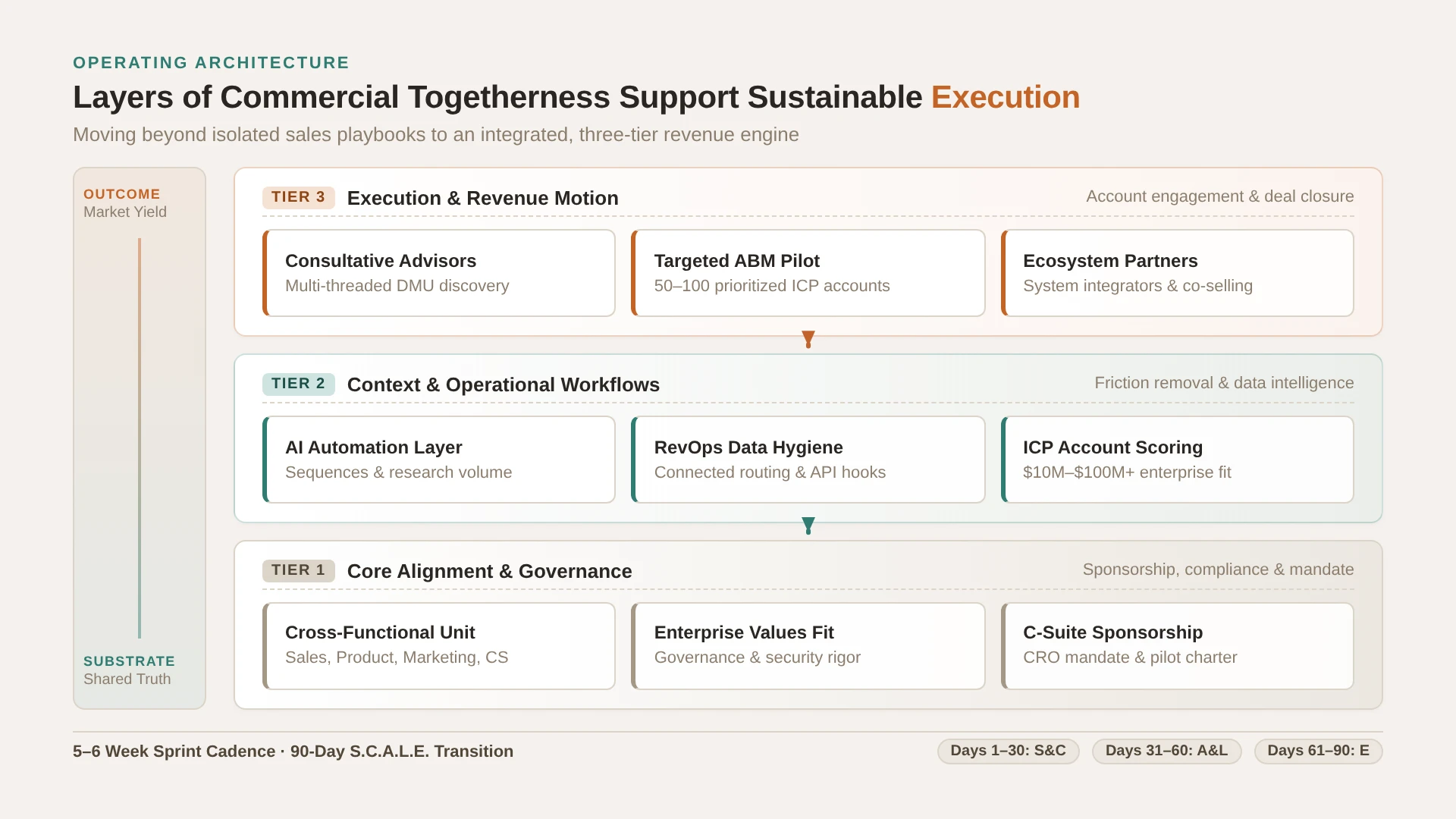Viewport: 1456px width, 819px height.
Task: Click System integrators & co-selling text
Action: click(1137, 286)
